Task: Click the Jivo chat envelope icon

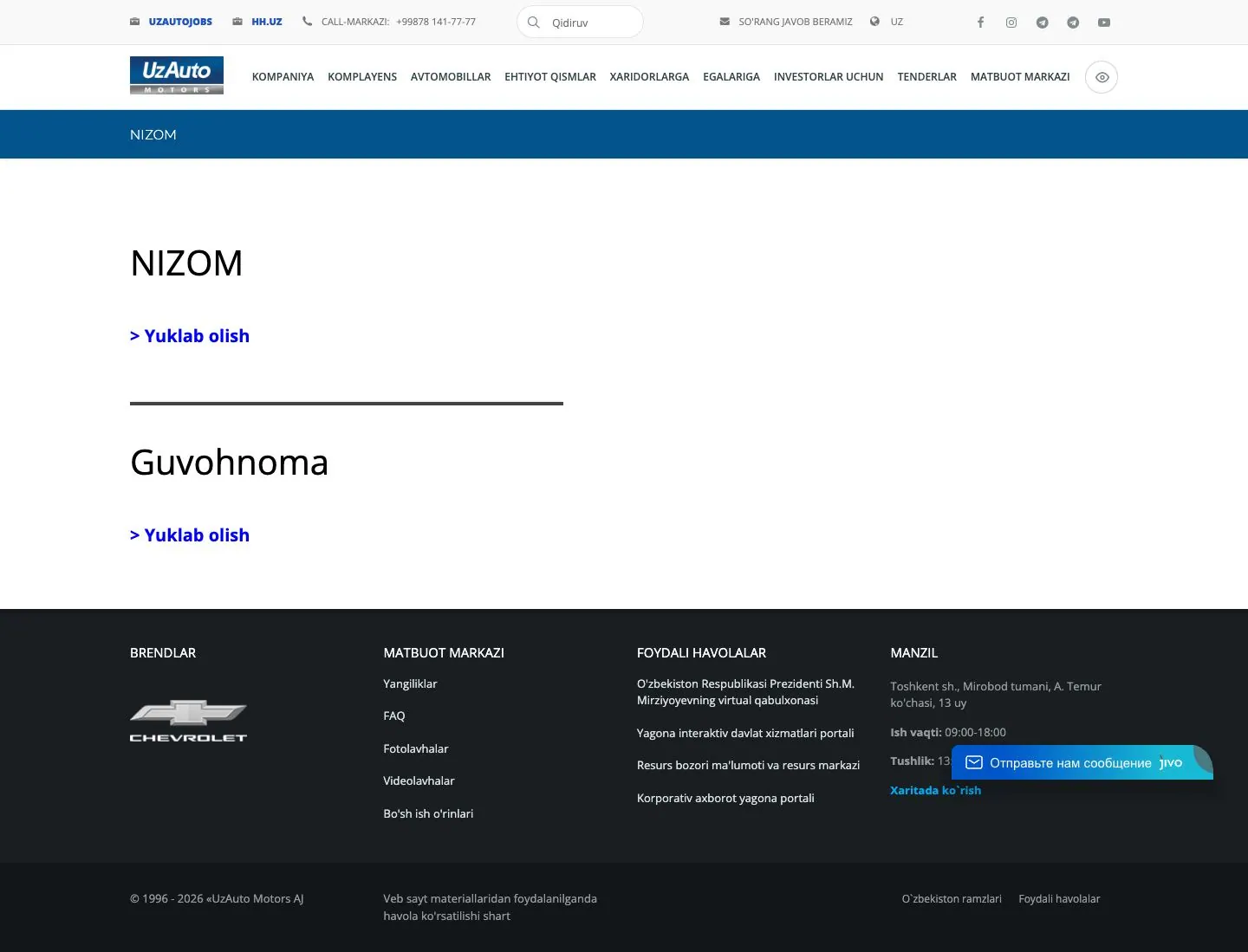Action: pos(974,762)
